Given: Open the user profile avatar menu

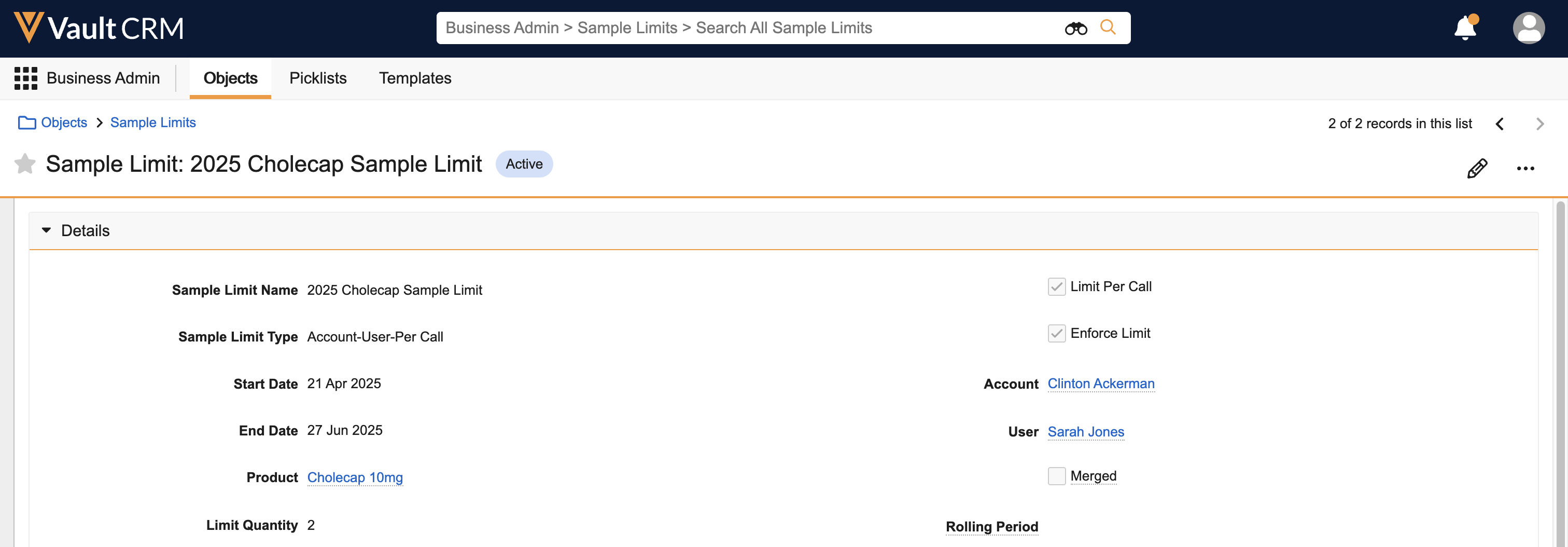Looking at the screenshot, I should (x=1528, y=28).
